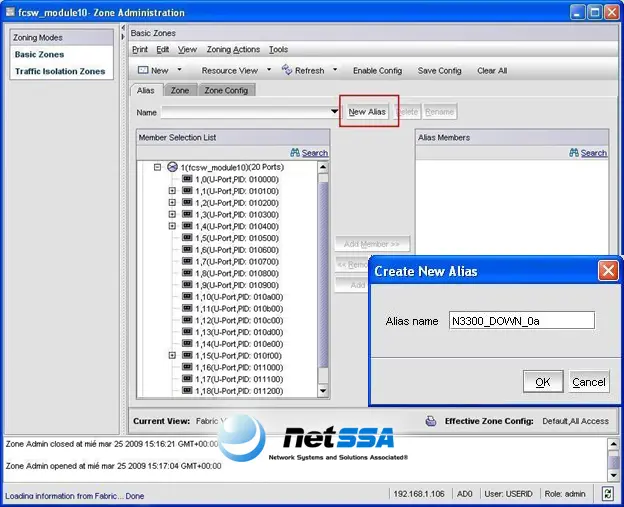Click port icon for 1,7 (PID 010700)
Image resolution: width=624 pixels, height=507 pixels.
tap(187, 261)
